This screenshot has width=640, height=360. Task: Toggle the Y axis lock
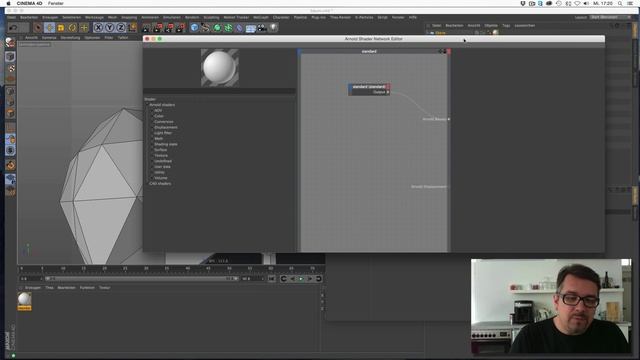[110, 28]
